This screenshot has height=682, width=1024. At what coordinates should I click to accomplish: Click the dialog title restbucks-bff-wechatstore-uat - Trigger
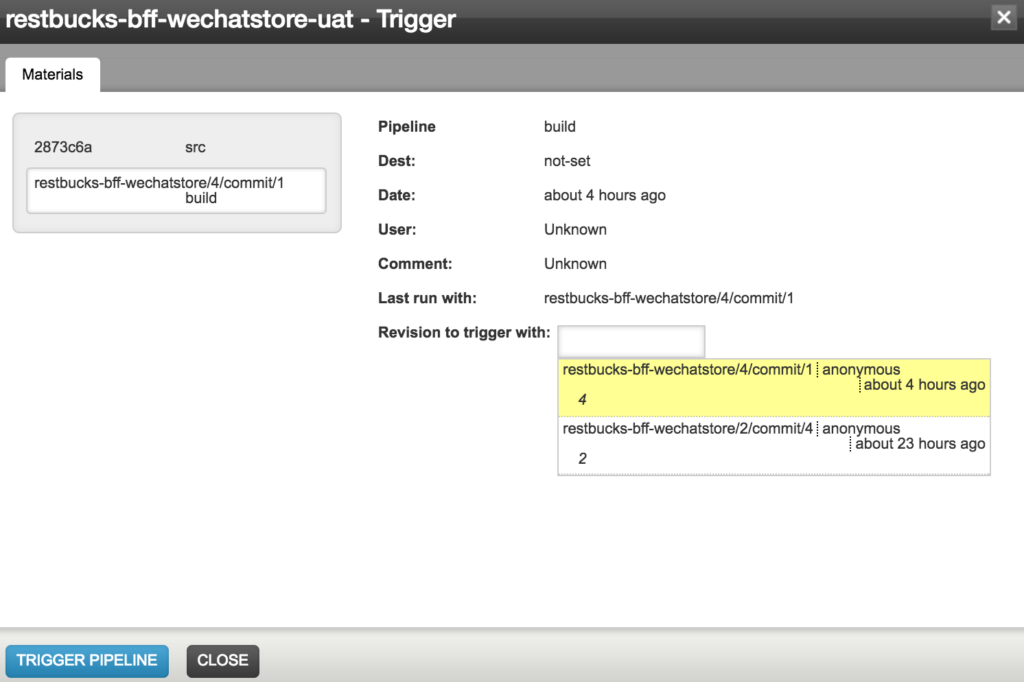click(x=231, y=19)
